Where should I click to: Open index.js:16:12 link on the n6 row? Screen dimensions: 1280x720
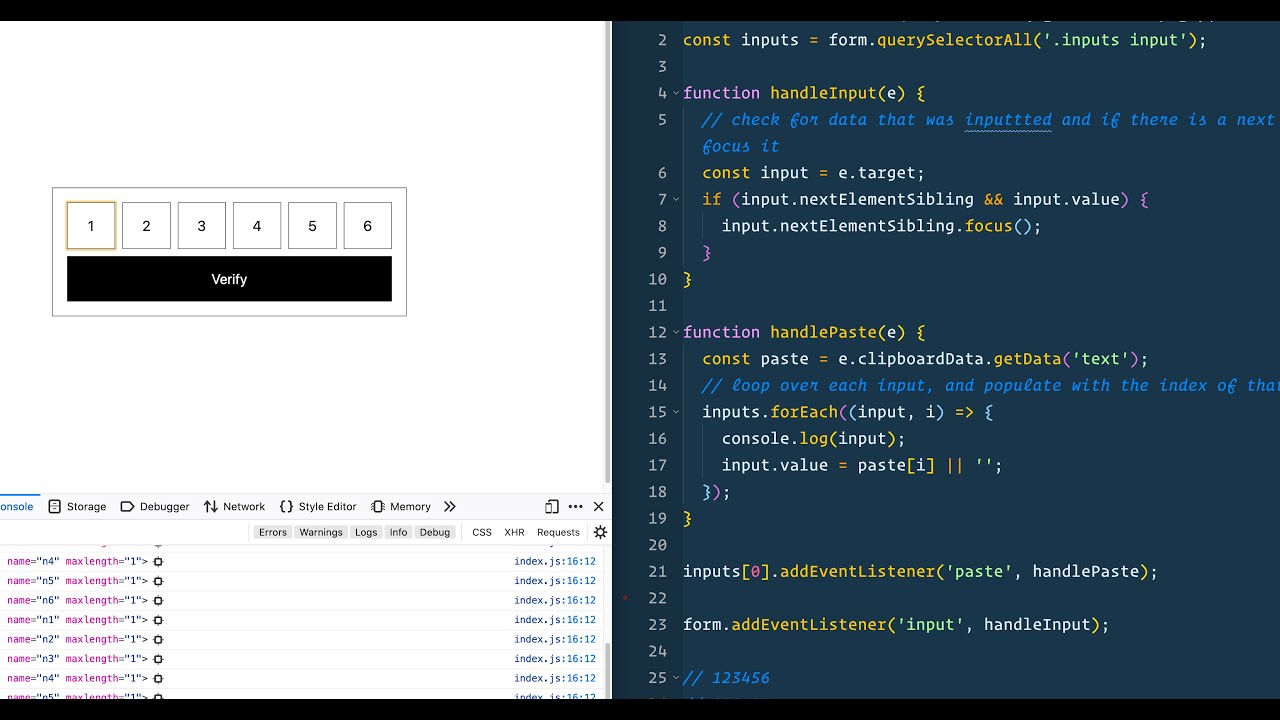[555, 600]
